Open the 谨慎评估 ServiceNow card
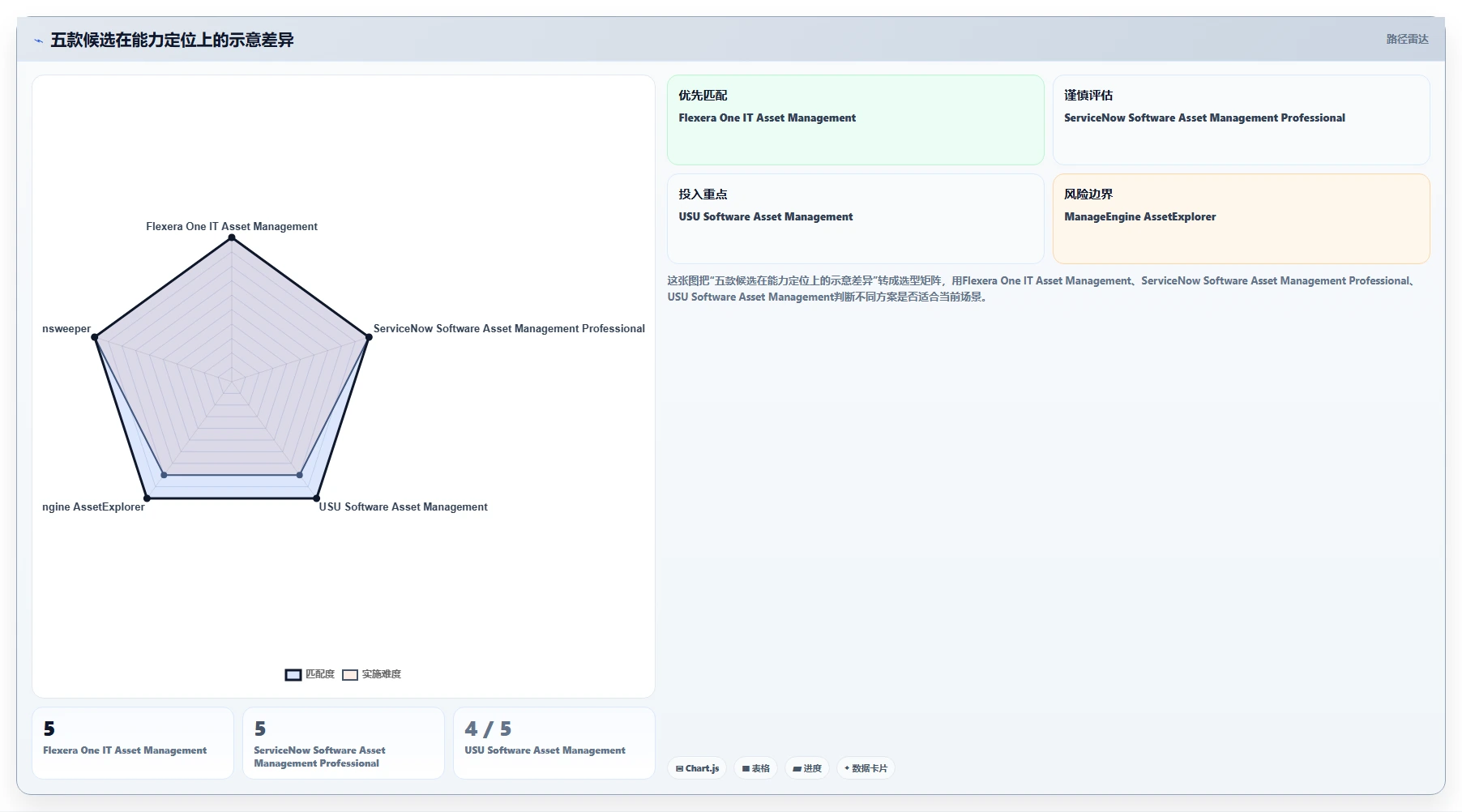This screenshot has height=812, width=1462. tap(1241, 120)
